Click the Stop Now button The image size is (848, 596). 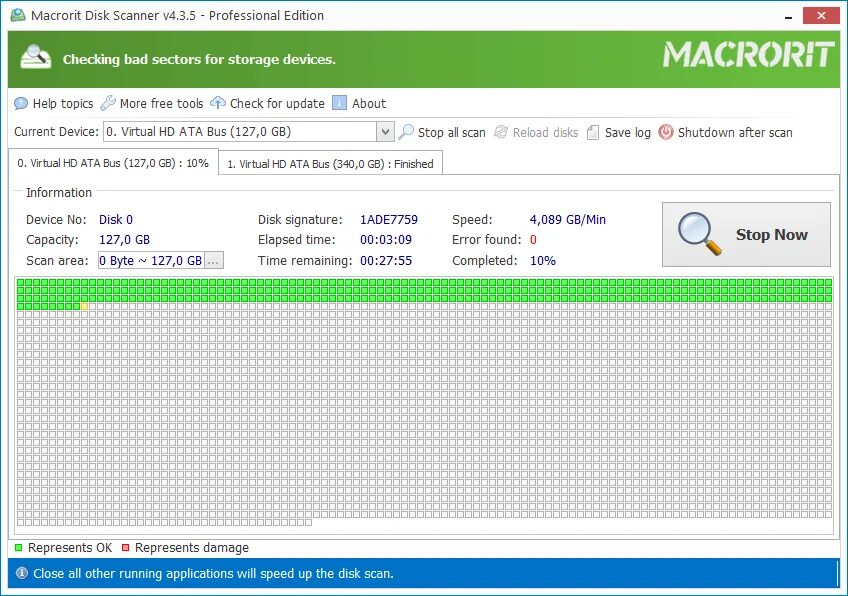click(746, 234)
